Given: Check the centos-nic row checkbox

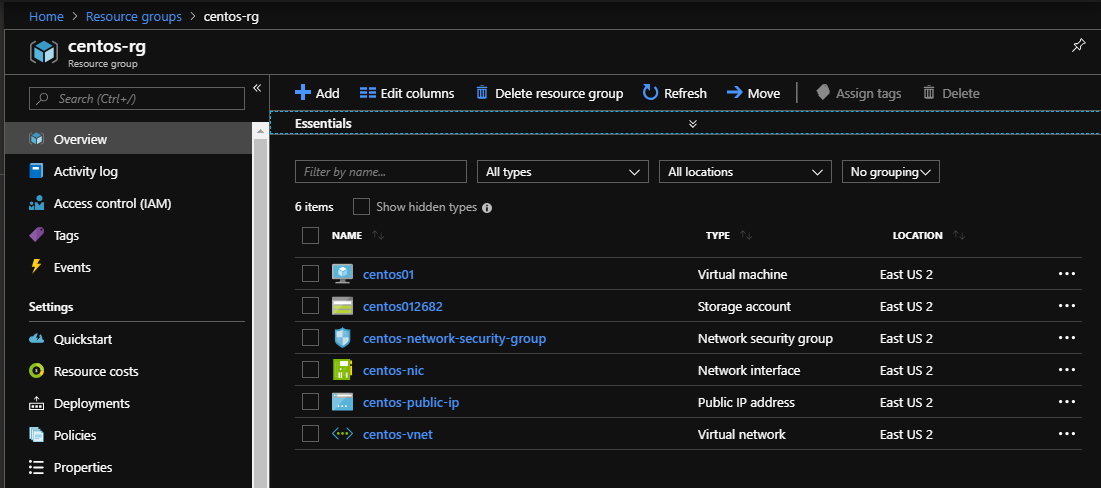Looking at the screenshot, I should click(x=310, y=370).
